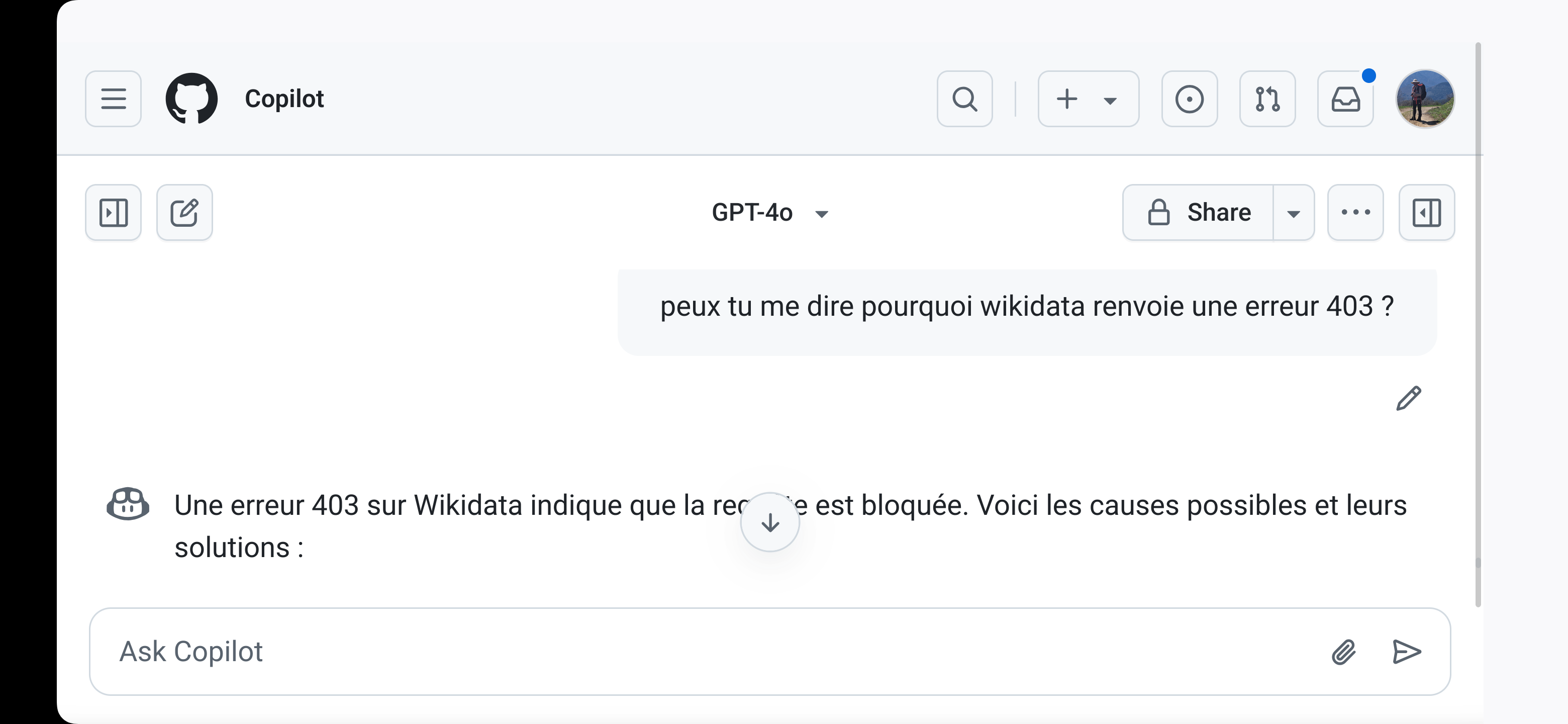This screenshot has width=1568, height=724.
Task: Open the hamburger navigation menu
Action: point(113,99)
